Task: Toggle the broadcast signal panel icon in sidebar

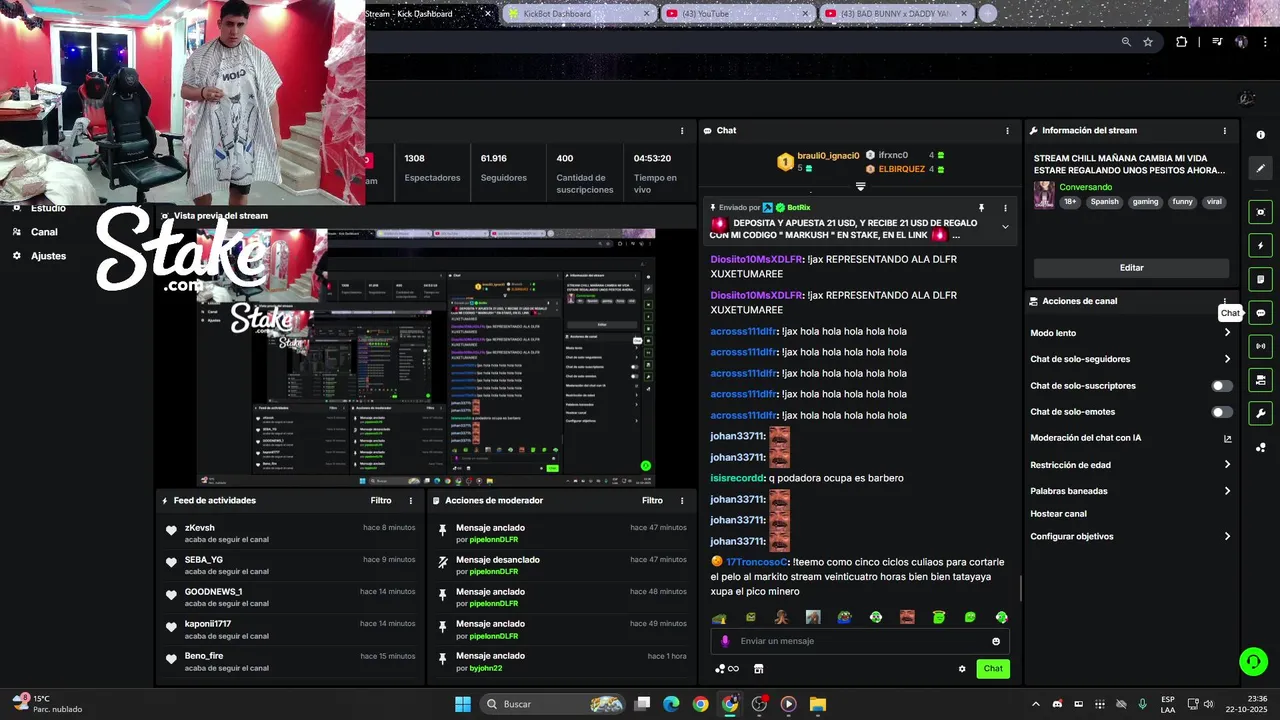Action: [x=1261, y=346]
